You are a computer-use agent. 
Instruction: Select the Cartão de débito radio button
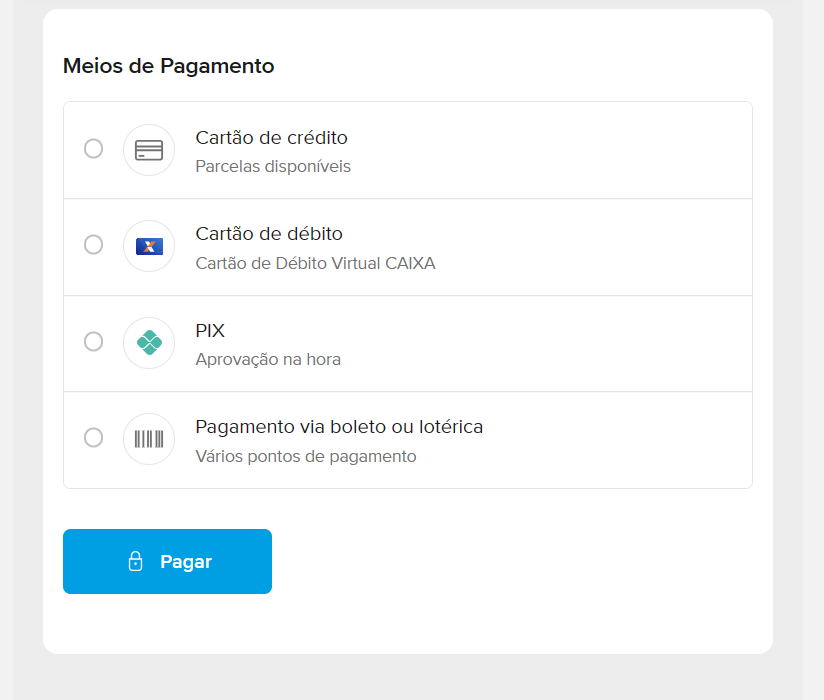94,245
